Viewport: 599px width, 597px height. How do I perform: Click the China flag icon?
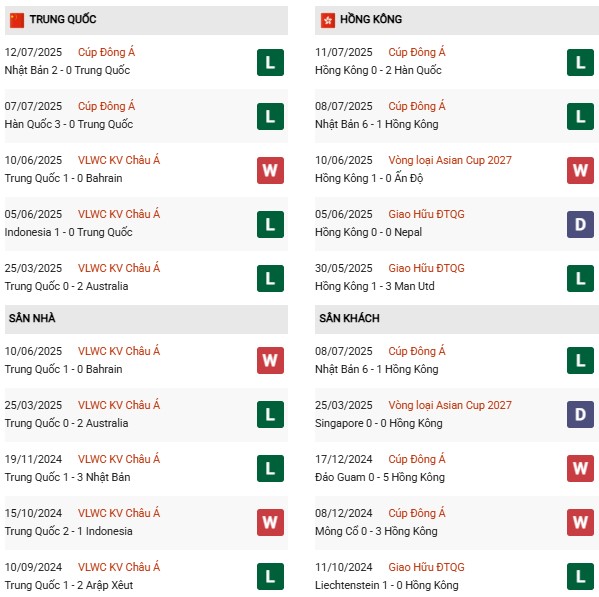click(x=17, y=20)
